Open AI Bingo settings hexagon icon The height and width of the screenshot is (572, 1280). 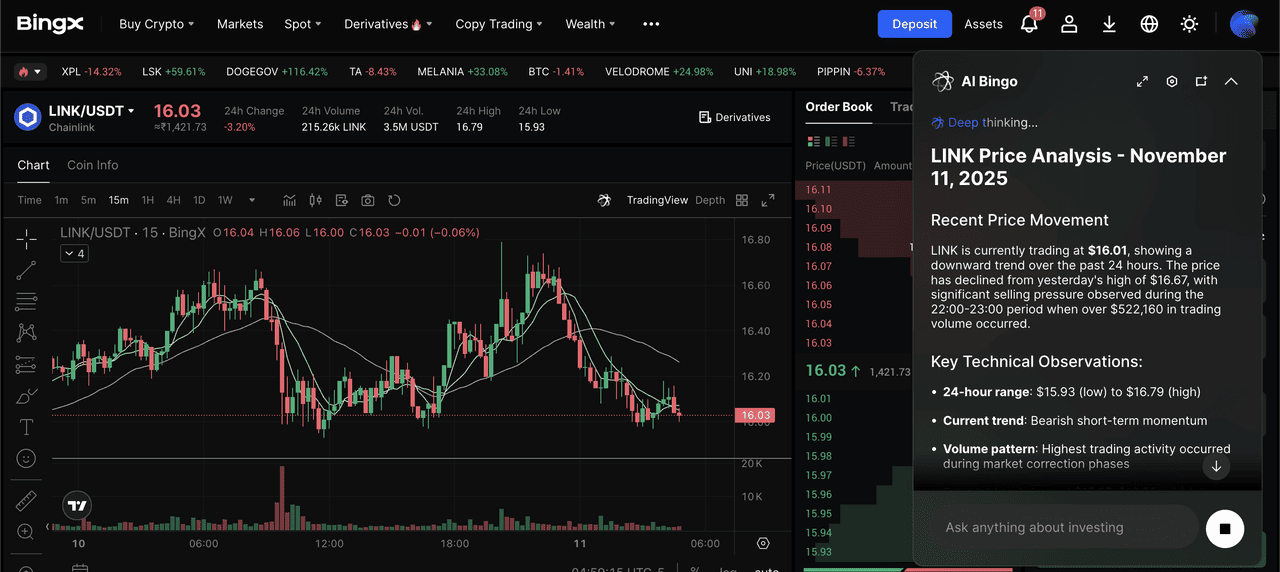1172,82
